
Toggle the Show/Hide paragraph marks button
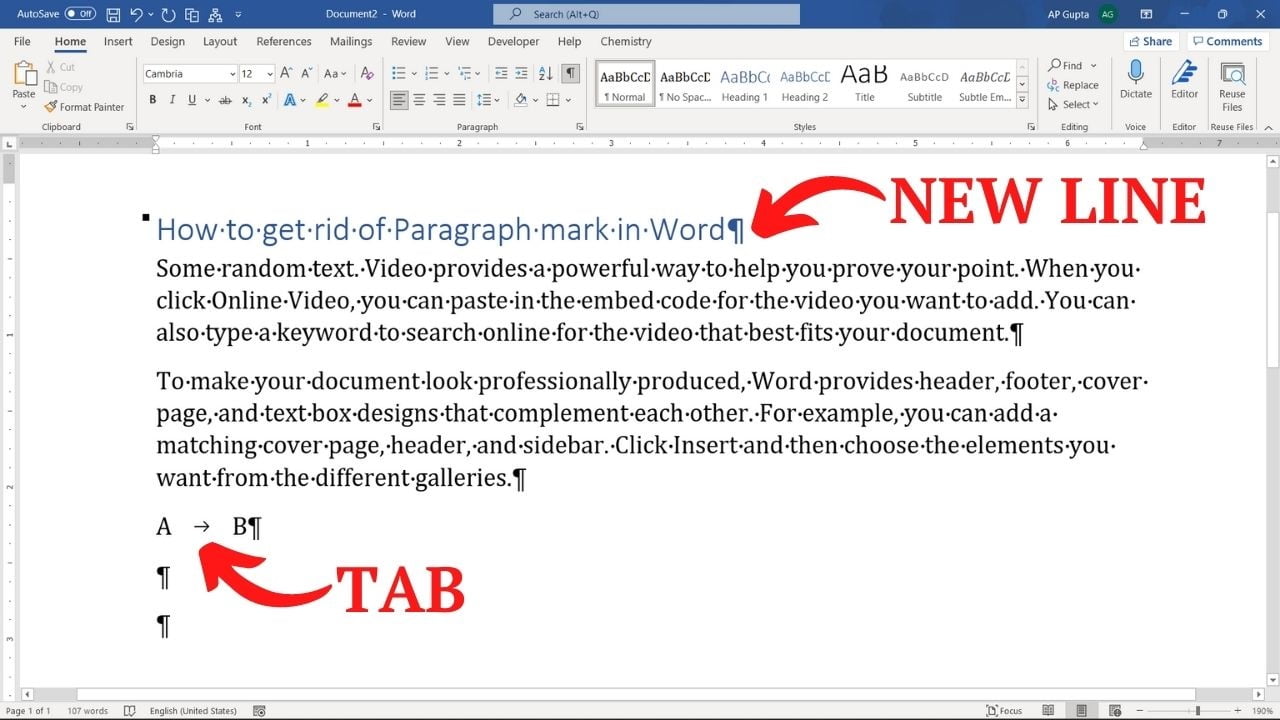pos(570,73)
